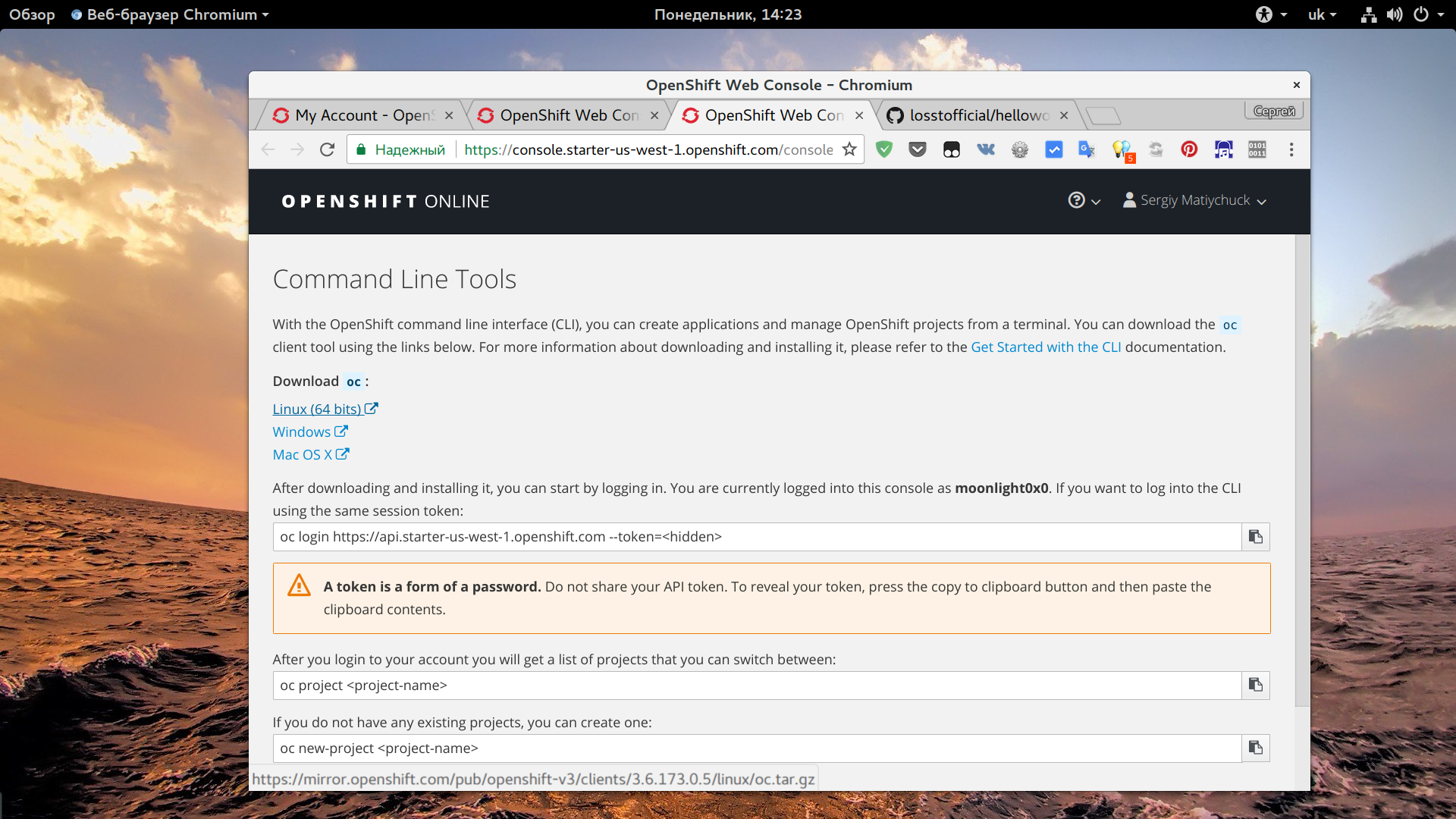The image size is (1456, 819).
Task: Expand the Sergiy Matiychuck user menu
Action: pyautogui.click(x=1195, y=201)
